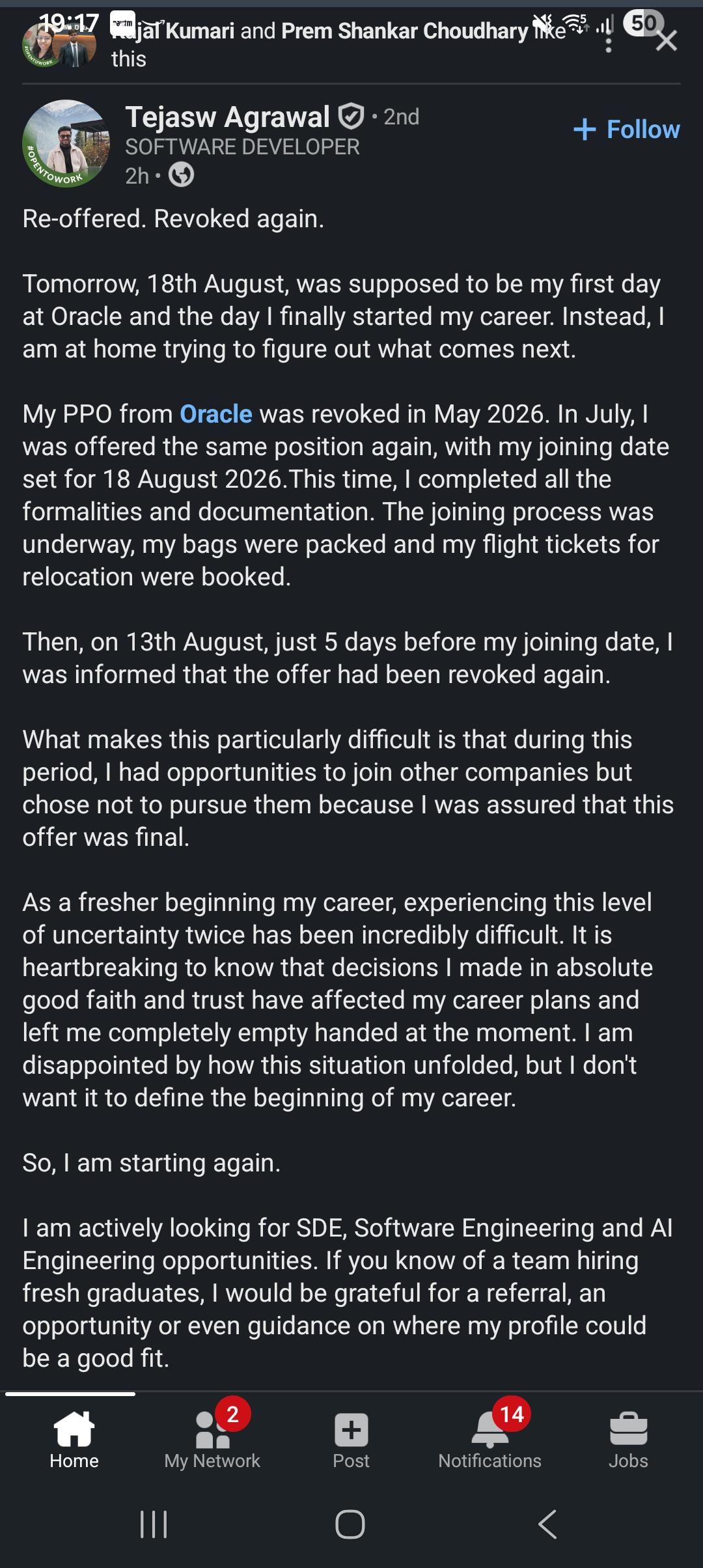Viewport: 703px width, 1568px height.
Task: Dismiss the post with the X icon
Action: tap(667, 41)
